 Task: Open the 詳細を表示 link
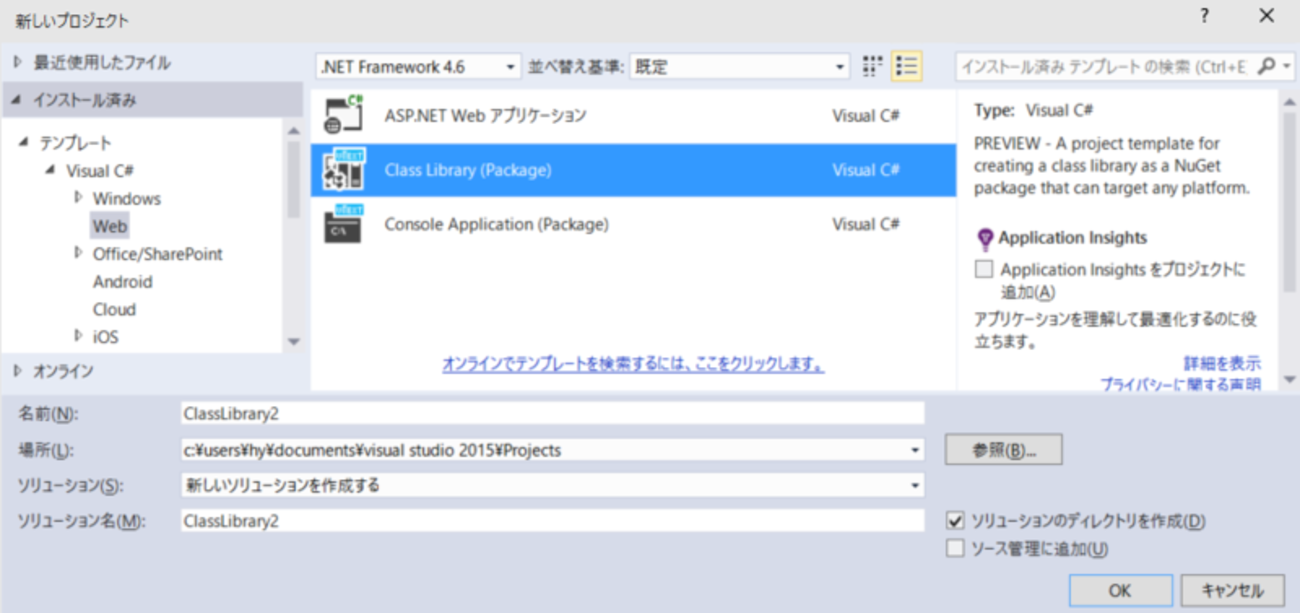pos(1222,363)
